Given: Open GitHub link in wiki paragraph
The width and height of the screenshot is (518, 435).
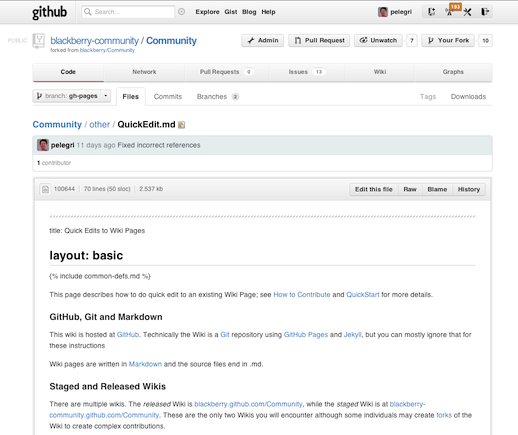Looking at the screenshot, I should [128, 335].
